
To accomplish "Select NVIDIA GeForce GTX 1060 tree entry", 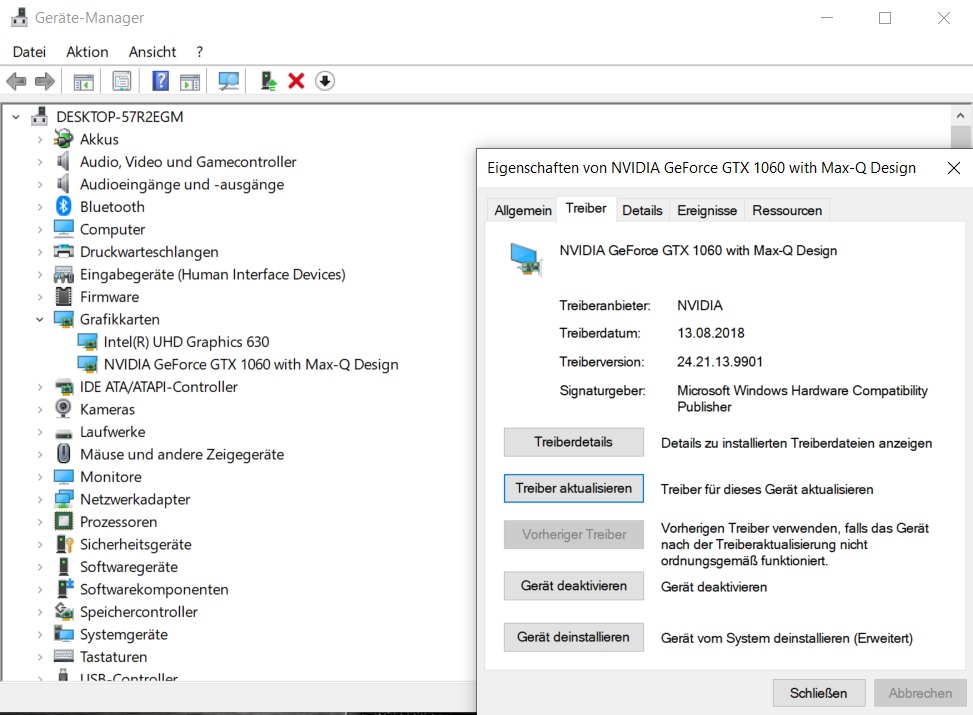I will click(x=251, y=364).
